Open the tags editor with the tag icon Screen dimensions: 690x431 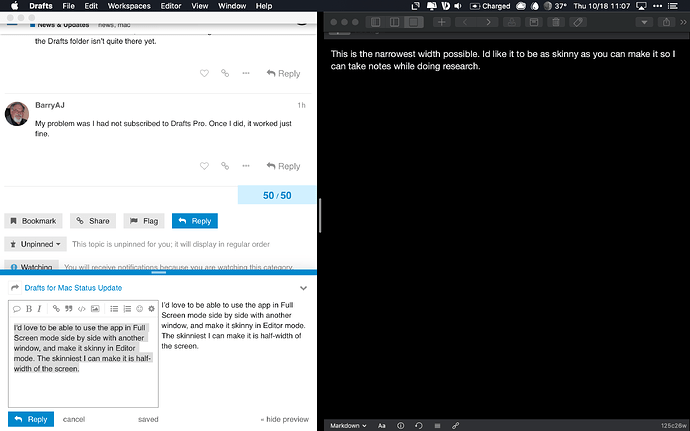[x=578, y=22]
